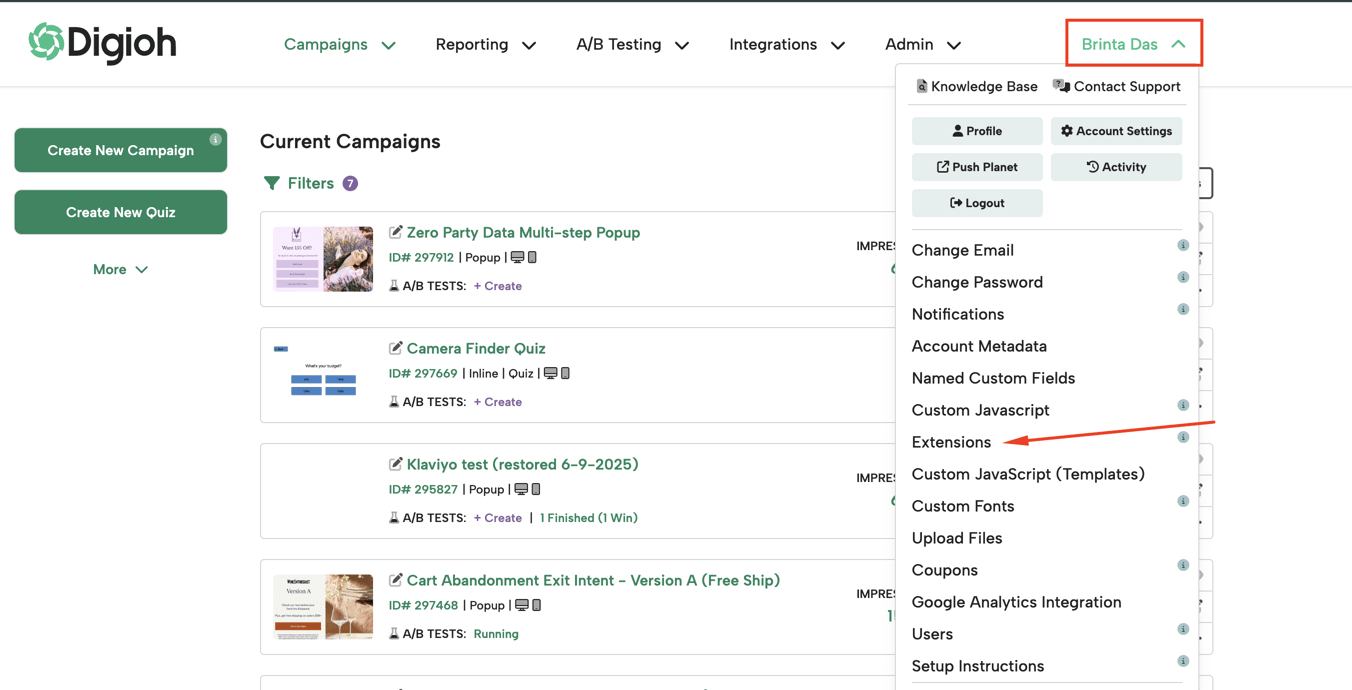Open Klaviyo test (restored 6-9-2025) campaign
The image size is (1352, 690).
click(522, 464)
